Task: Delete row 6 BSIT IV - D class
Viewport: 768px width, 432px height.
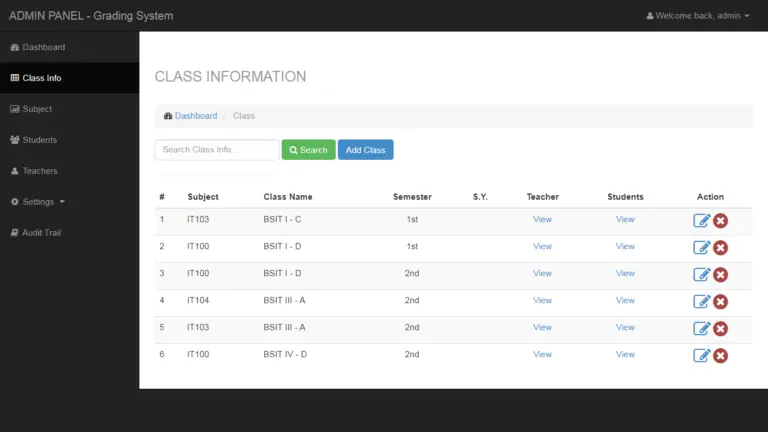Action: [720, 356]
